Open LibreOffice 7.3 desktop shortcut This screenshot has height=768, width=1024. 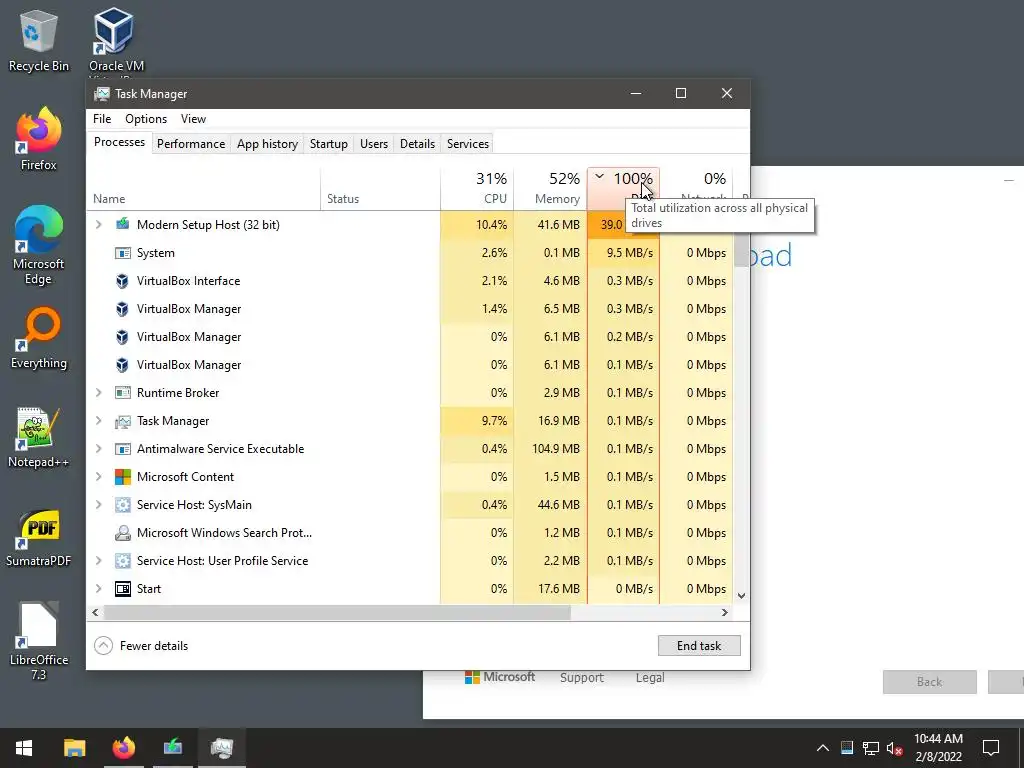38,640
